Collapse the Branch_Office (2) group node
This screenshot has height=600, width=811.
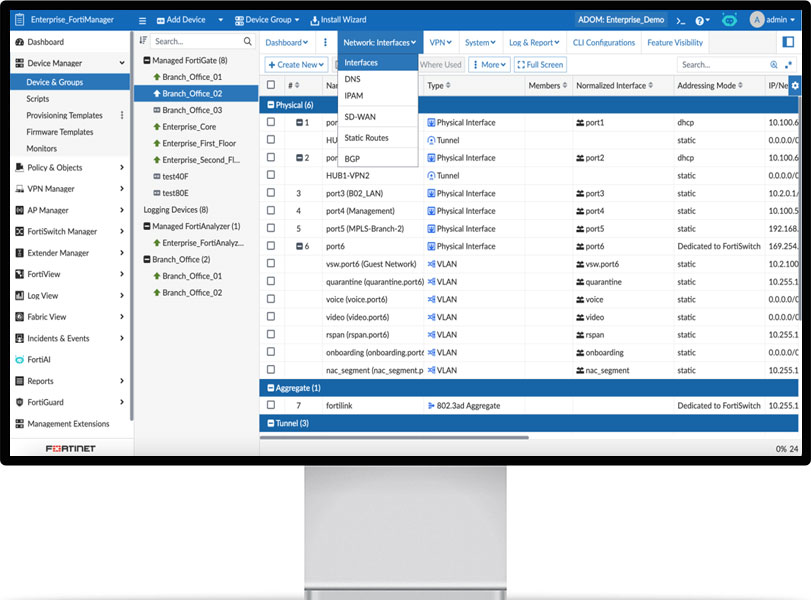click(147, 260)
